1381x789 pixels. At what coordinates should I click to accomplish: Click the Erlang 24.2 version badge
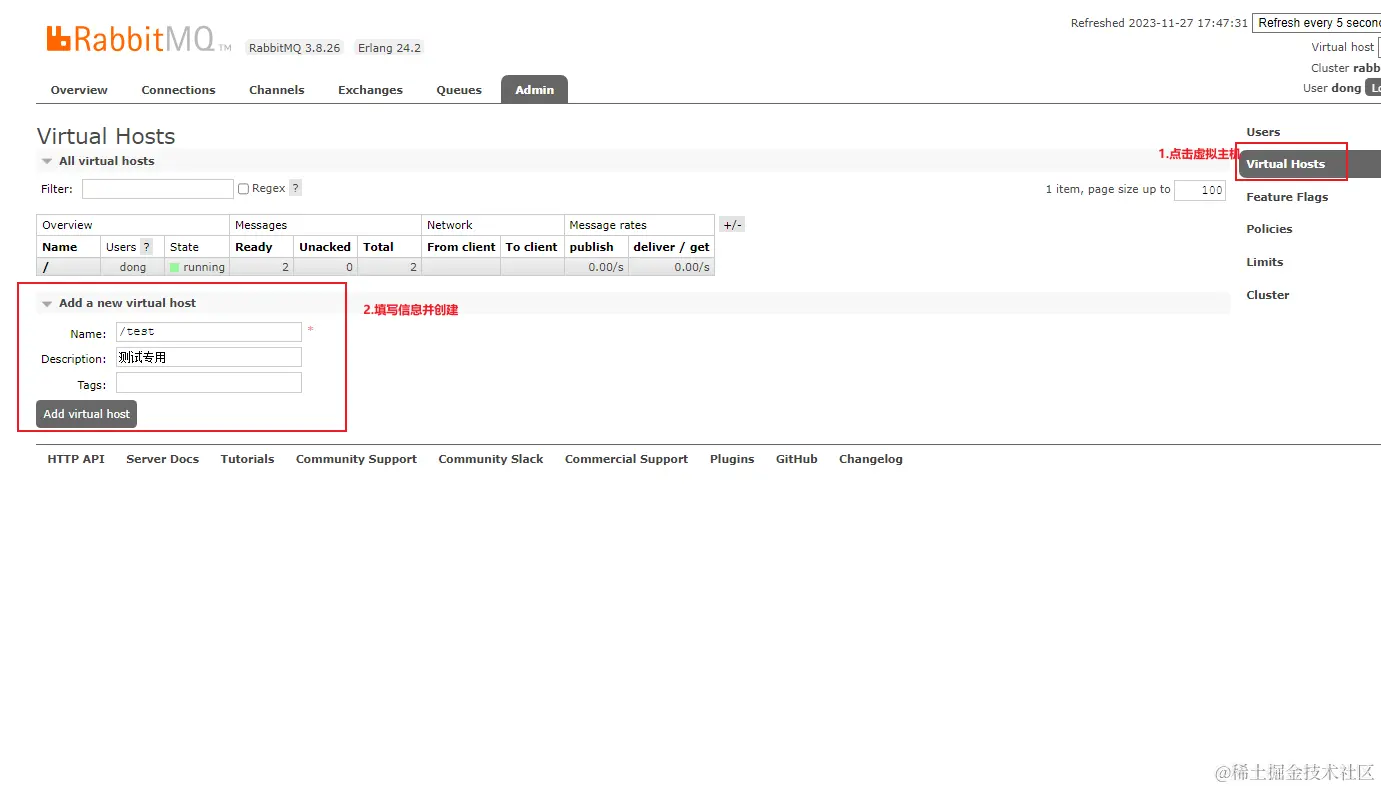coord(389,48)
